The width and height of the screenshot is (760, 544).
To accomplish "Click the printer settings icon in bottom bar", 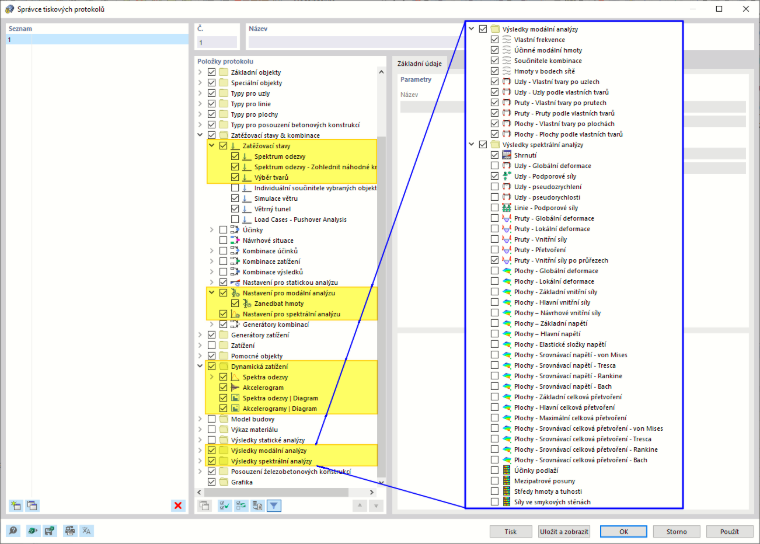I will click(70, 530).
